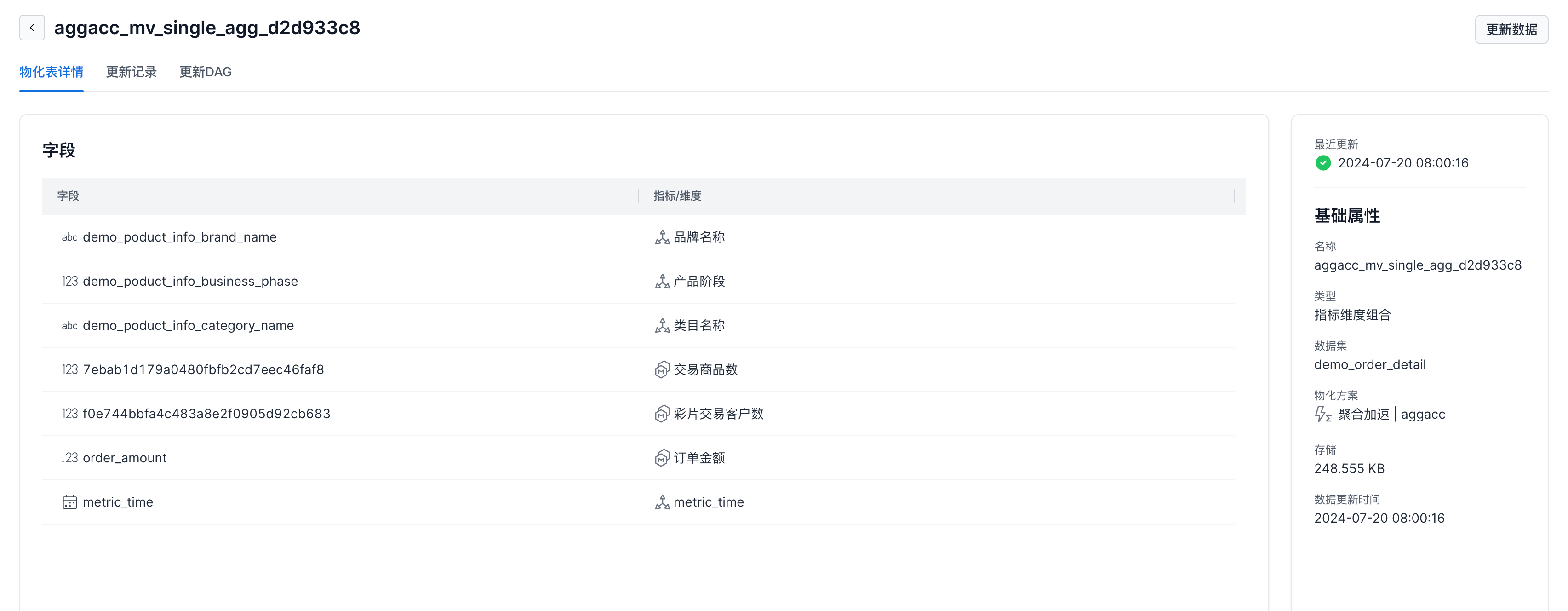Select the order_amount field row
This screenshot has height=611, width=1568.
pyautogui.click(x=124, y=458)
